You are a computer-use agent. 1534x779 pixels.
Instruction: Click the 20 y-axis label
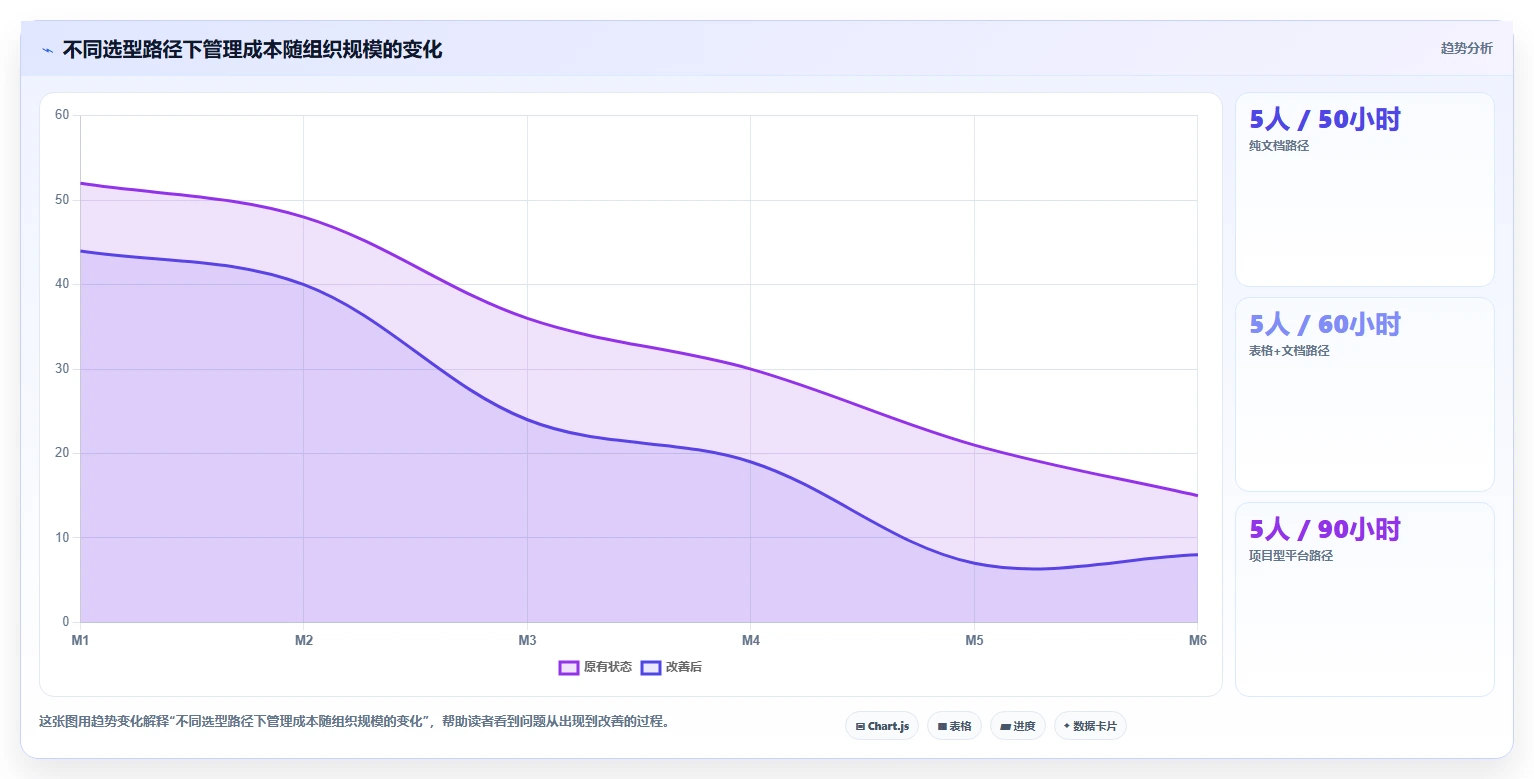(62, 453)
